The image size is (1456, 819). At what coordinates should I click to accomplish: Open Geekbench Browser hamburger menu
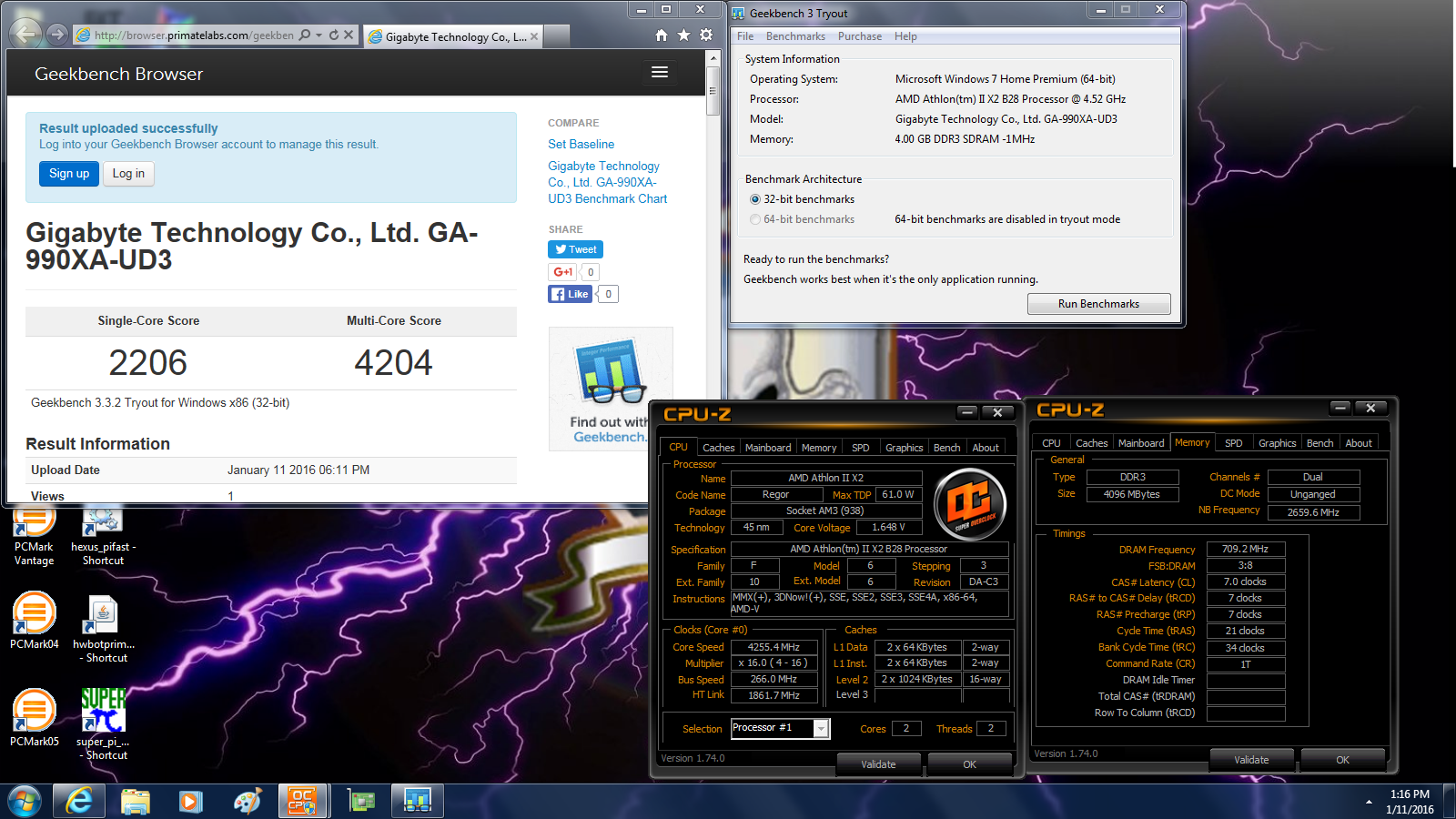(x=660, y=72)
